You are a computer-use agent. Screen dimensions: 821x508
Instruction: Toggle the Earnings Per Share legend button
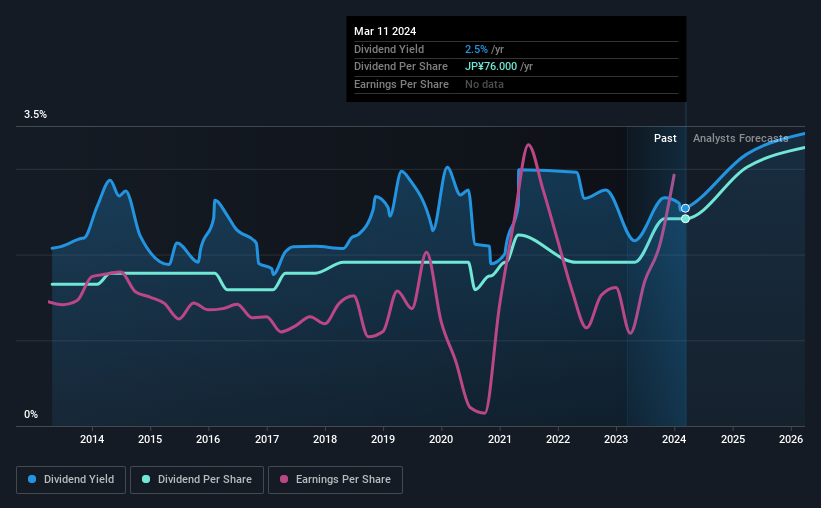335,479
